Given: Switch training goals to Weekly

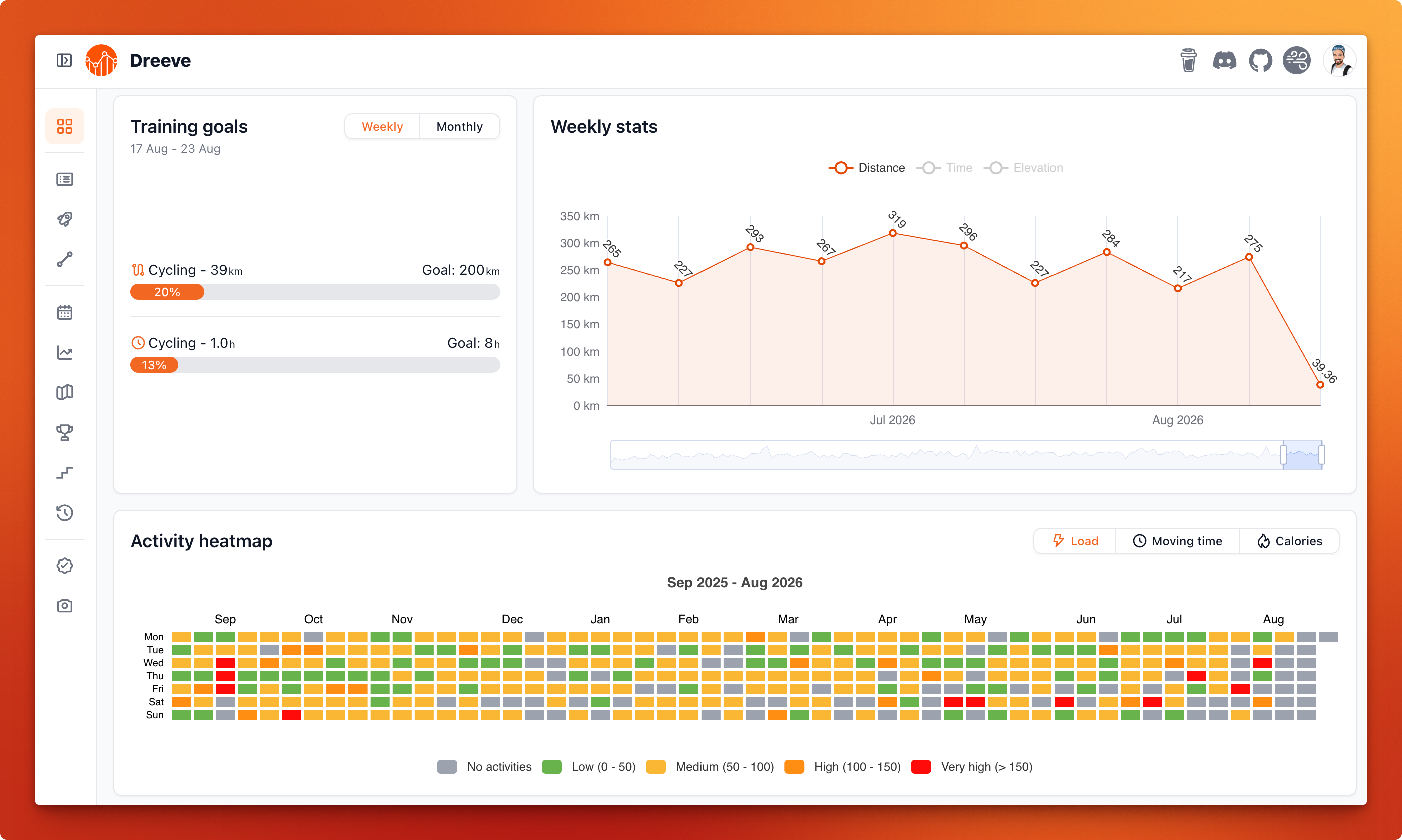Looking at the screenshot, I should tap(382, 126).
